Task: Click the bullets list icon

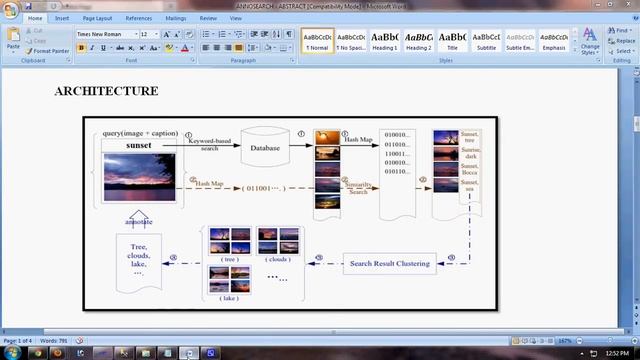Action: 205,34
